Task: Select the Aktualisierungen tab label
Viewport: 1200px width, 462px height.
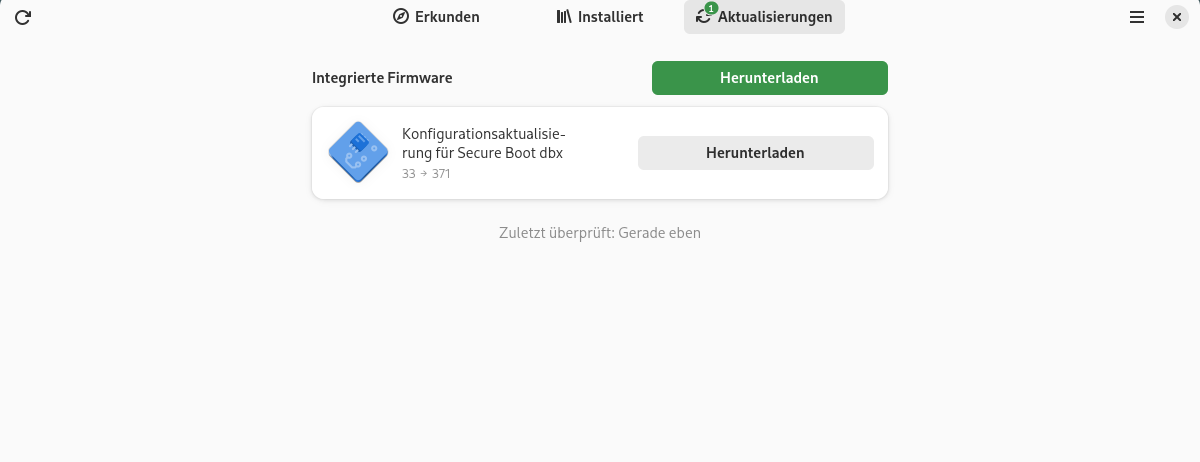Action: 775,17
